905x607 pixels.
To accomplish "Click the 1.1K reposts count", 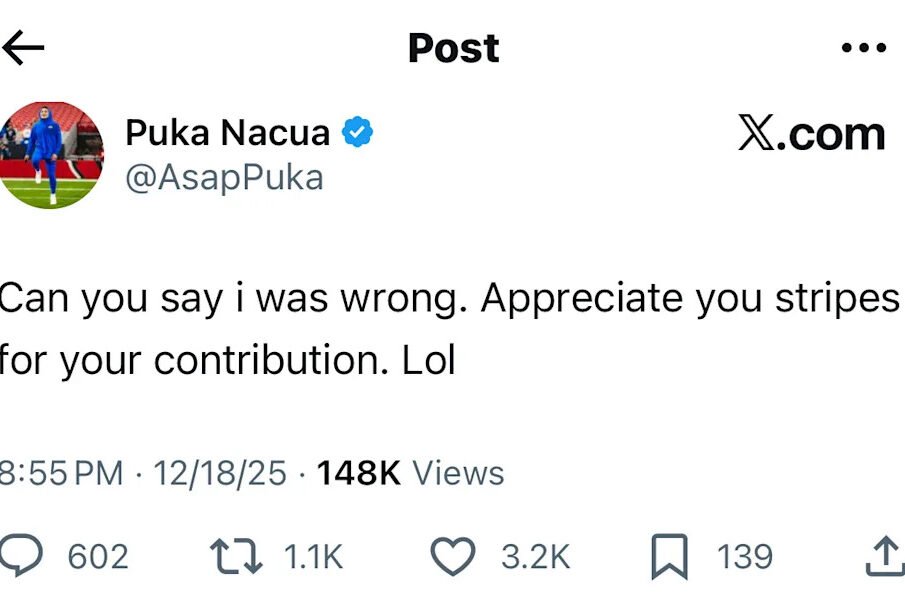I will click(x=313, y=557).
